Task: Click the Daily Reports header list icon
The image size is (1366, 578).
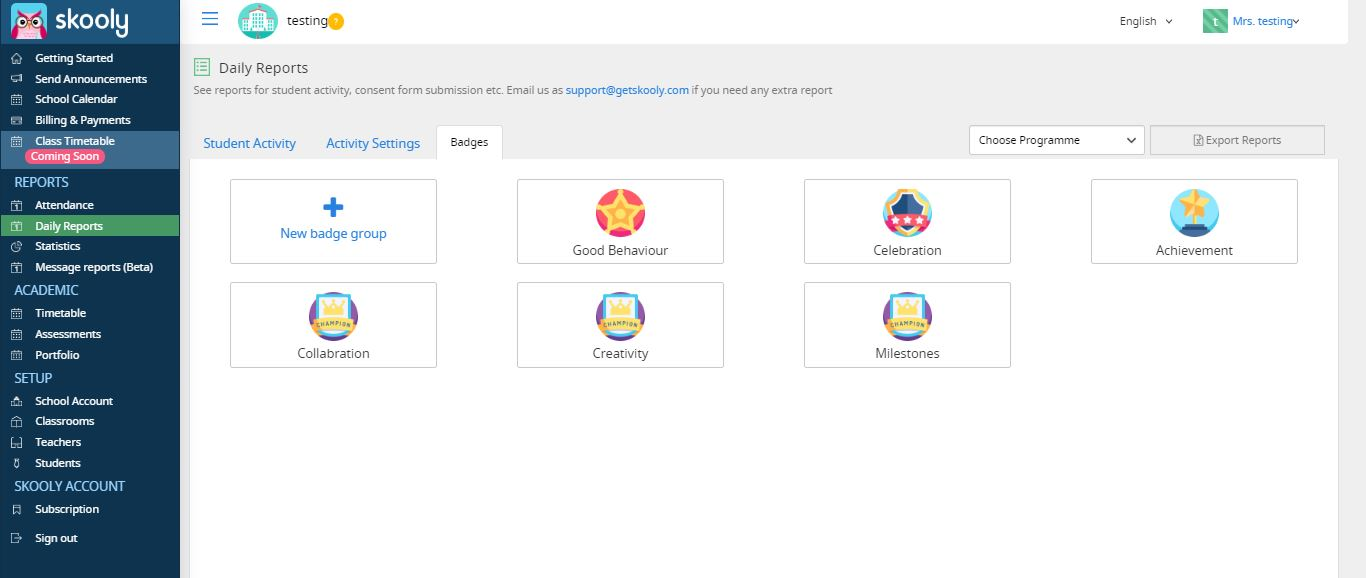Action: click(x=202, y=67)
